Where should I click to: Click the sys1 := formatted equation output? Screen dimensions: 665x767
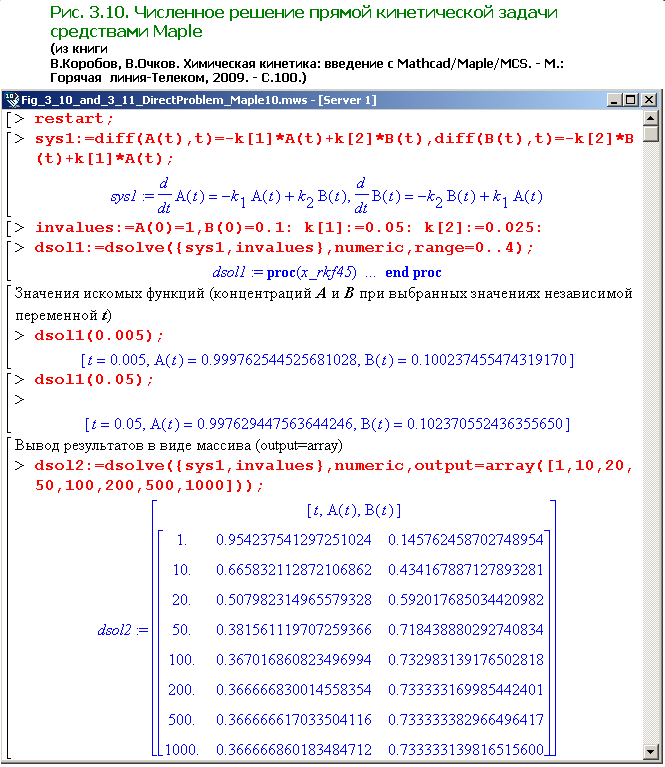pos(326,196)
